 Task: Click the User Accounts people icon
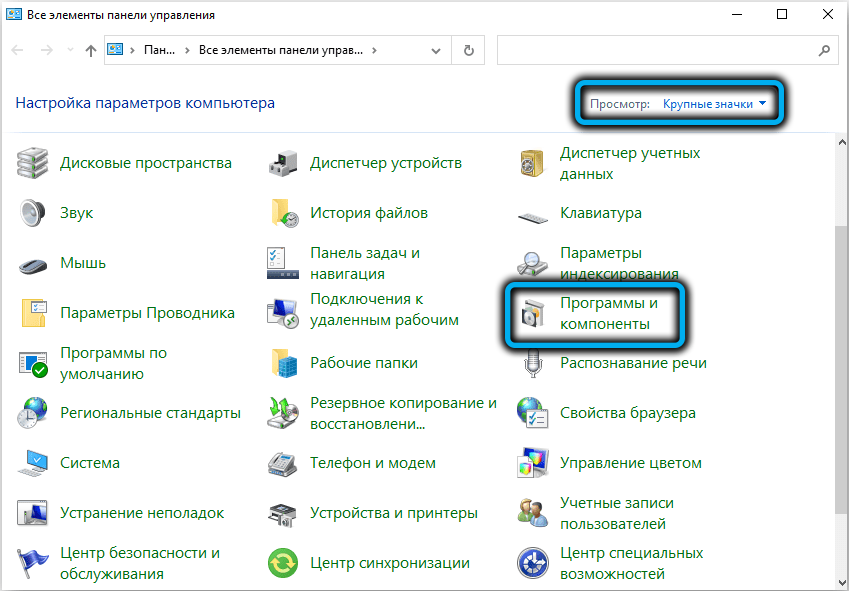(533, 513)
